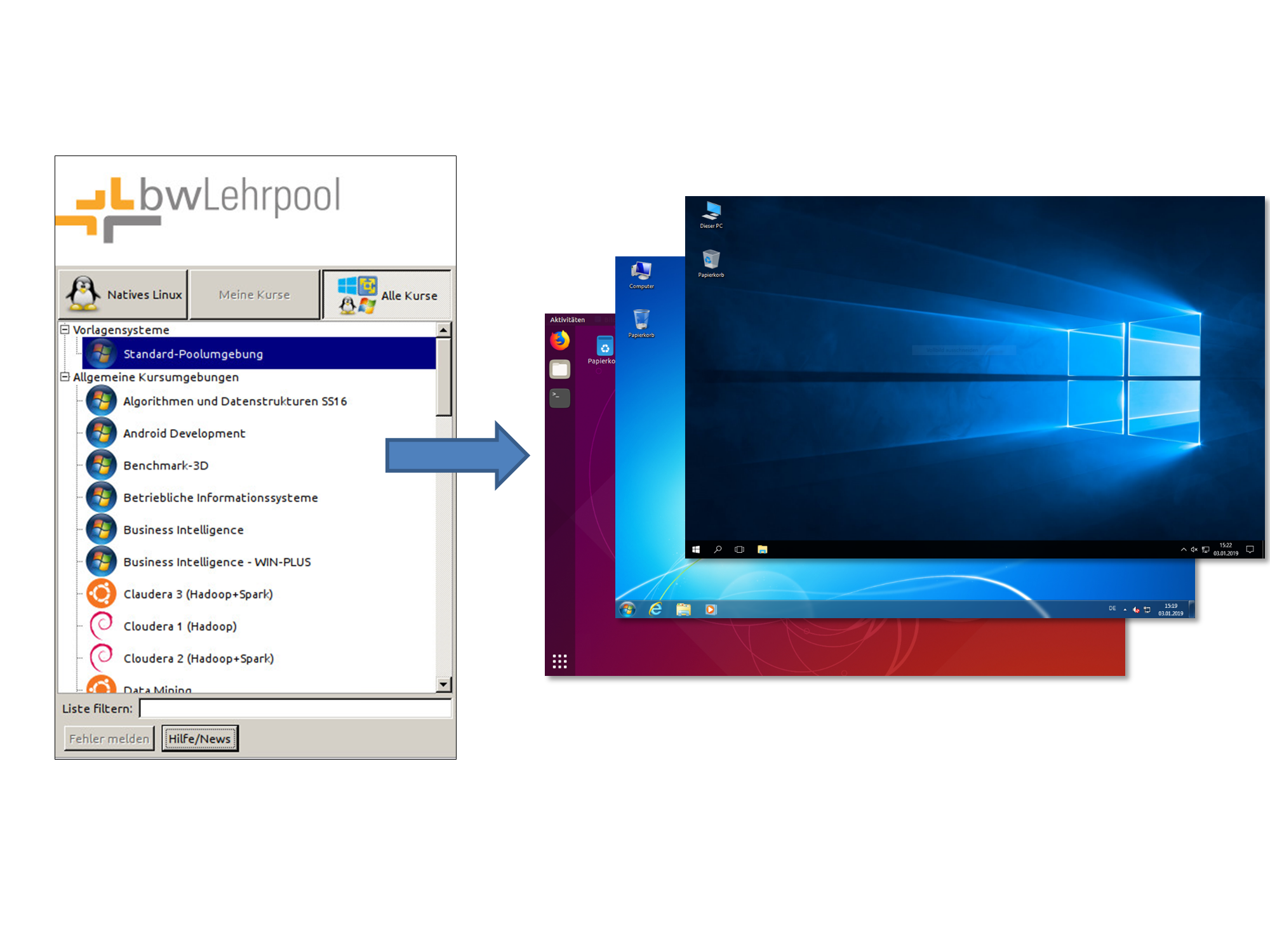Switch to Alle Kurse tab
Image resolution: width=1270 pixels, height=952 pixels.
click(387, 295)
